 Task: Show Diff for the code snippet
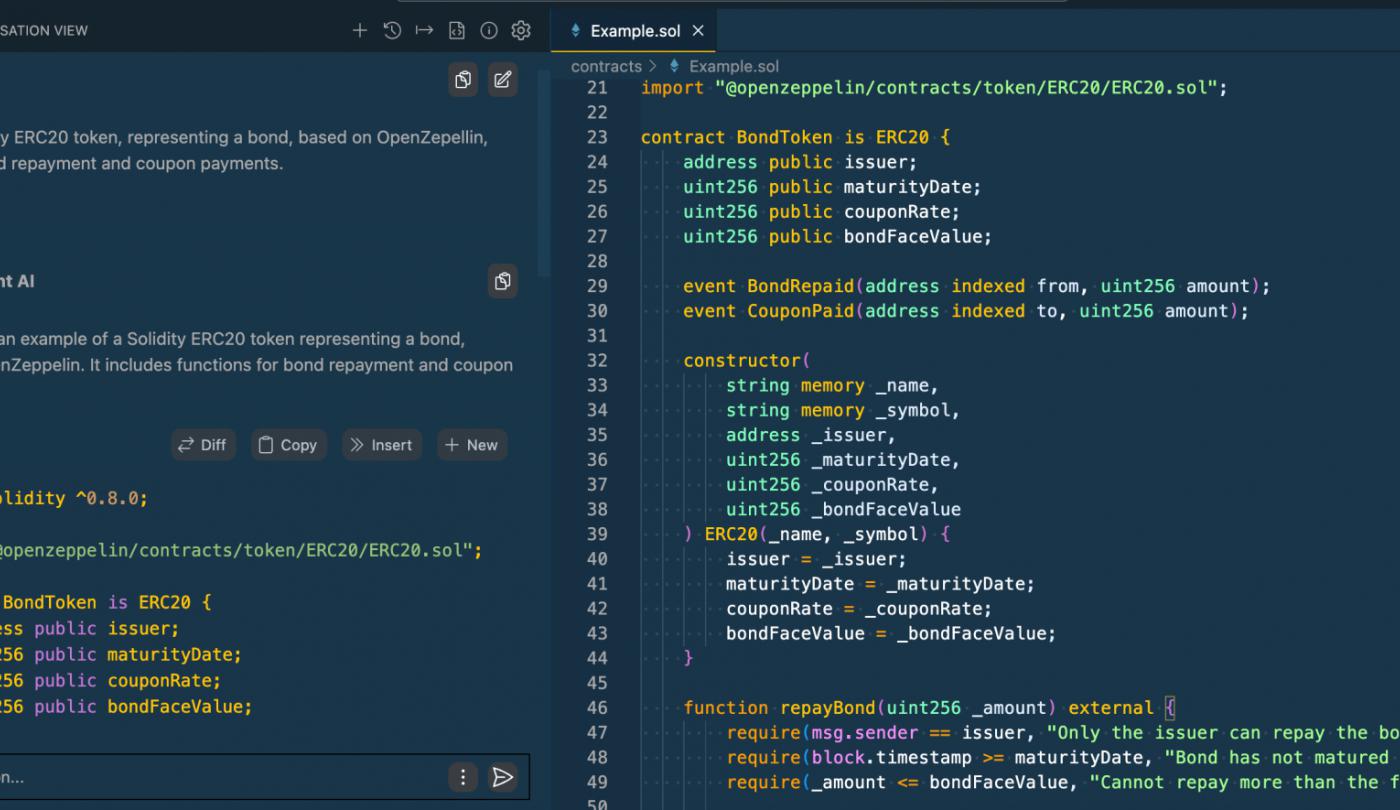[x=203, y=445]
